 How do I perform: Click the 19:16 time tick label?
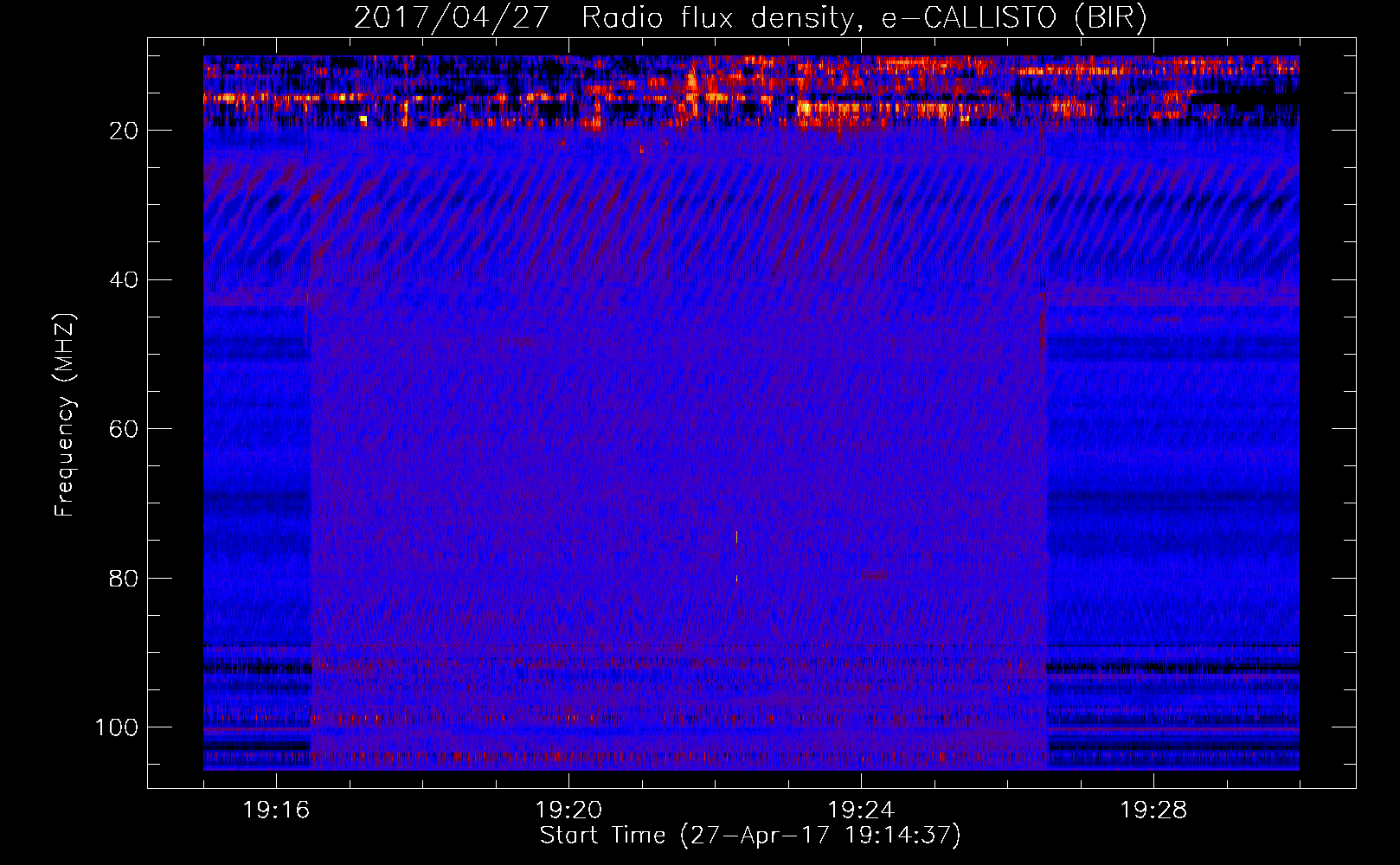tap(276, 811)
